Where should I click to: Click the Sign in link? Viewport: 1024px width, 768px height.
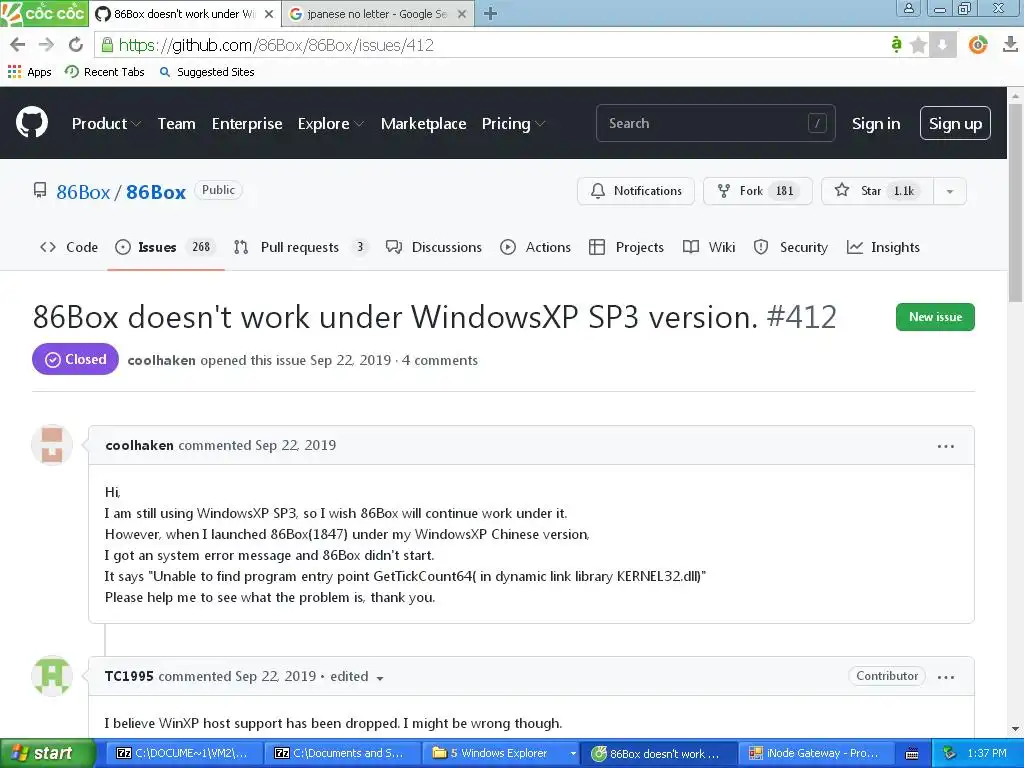(x=876, y=123)
